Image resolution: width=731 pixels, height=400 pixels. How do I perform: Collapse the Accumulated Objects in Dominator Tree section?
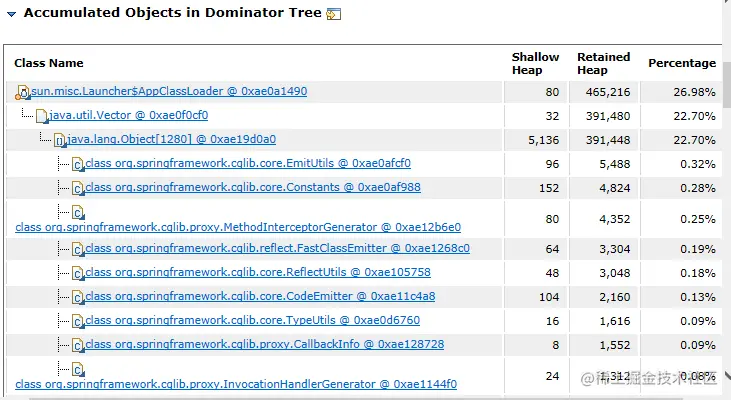12,14
